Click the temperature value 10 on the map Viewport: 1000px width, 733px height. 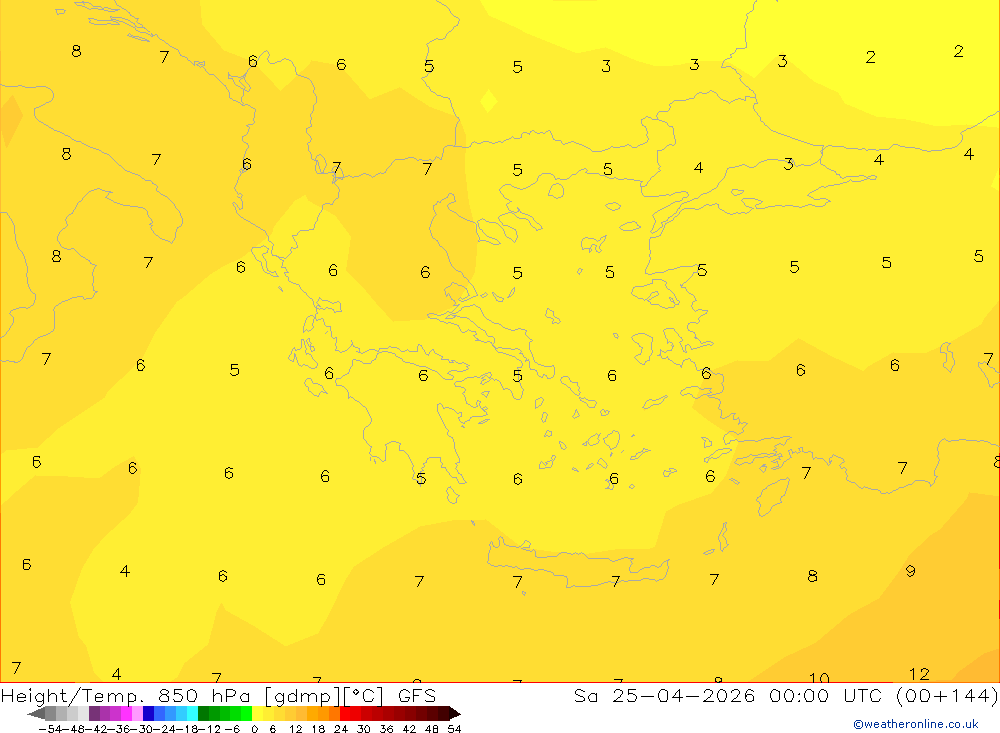819,677
